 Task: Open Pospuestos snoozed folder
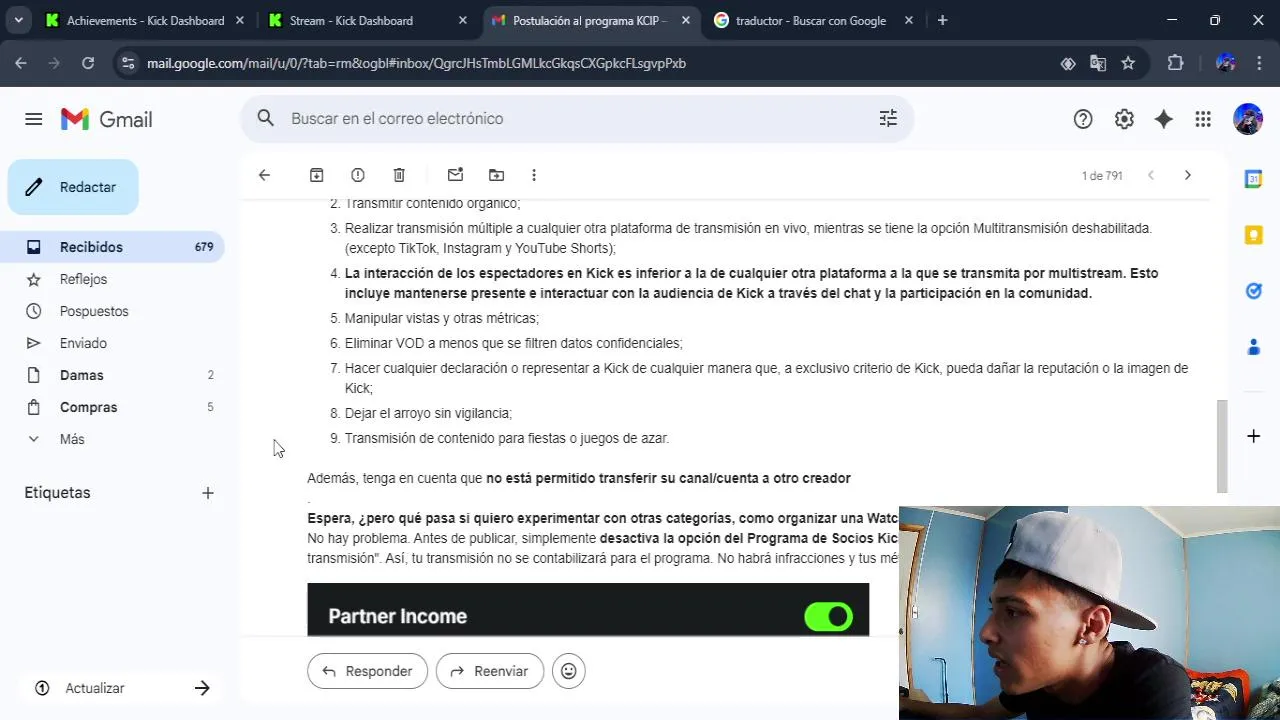112,311
